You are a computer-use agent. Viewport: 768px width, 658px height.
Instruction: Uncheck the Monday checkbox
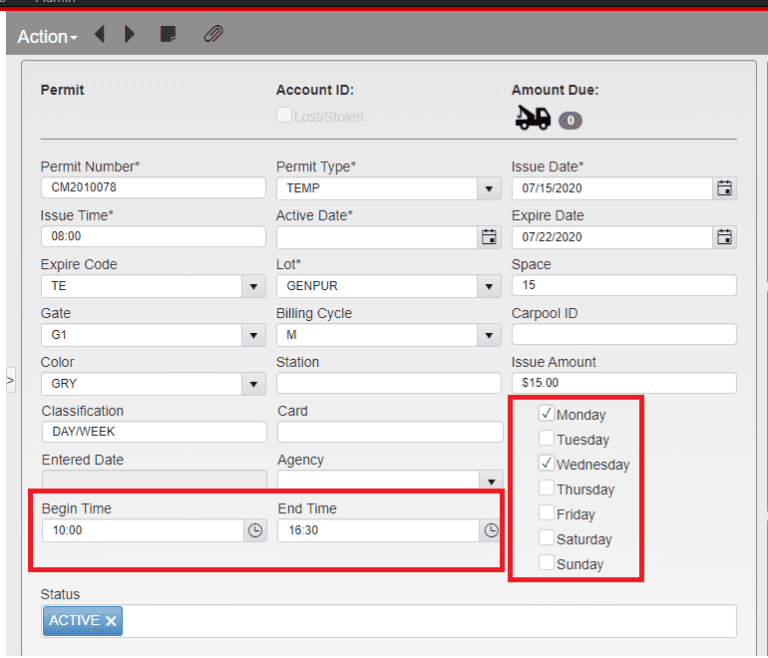[547, 413]
